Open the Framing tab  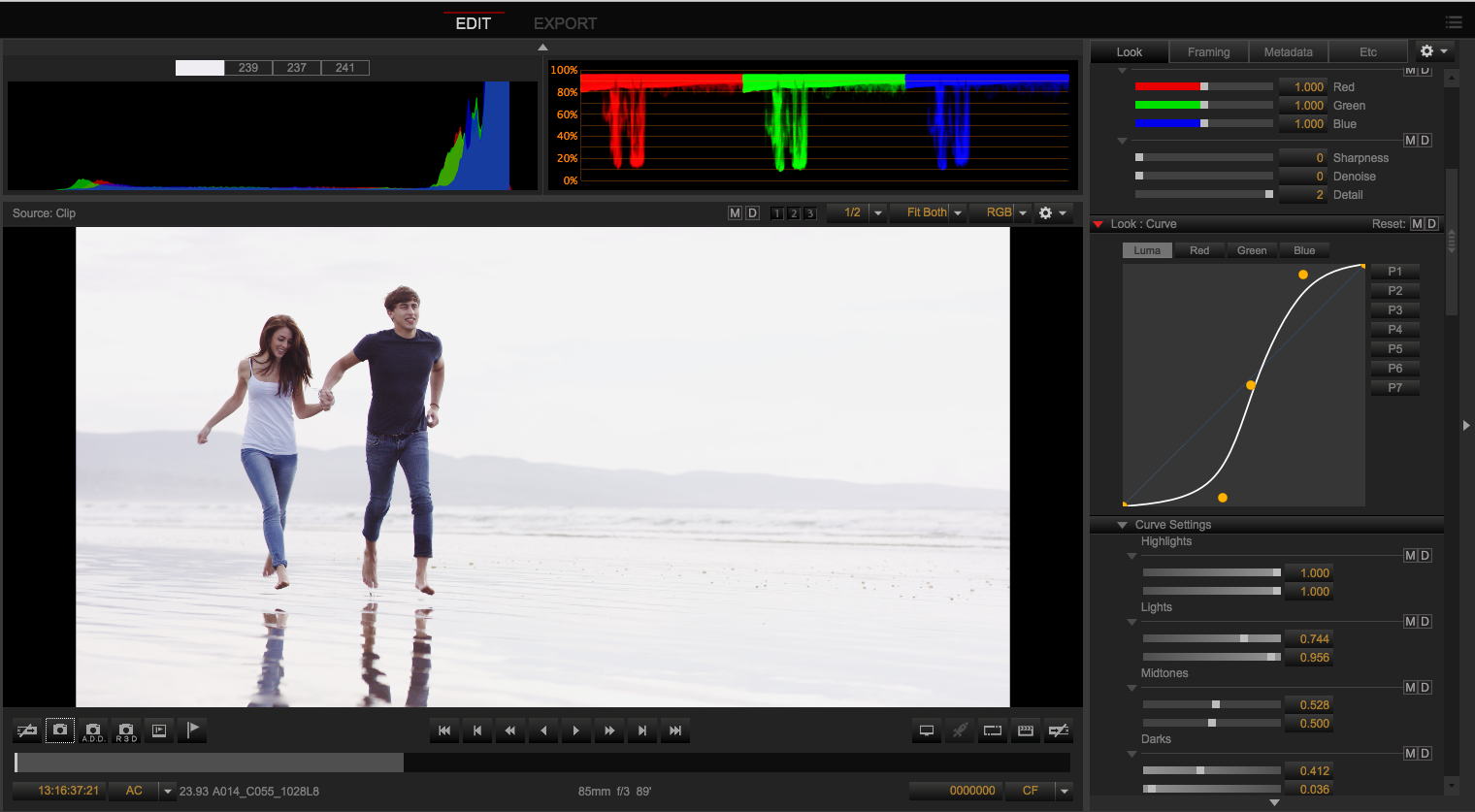[x=1208, y=52]
